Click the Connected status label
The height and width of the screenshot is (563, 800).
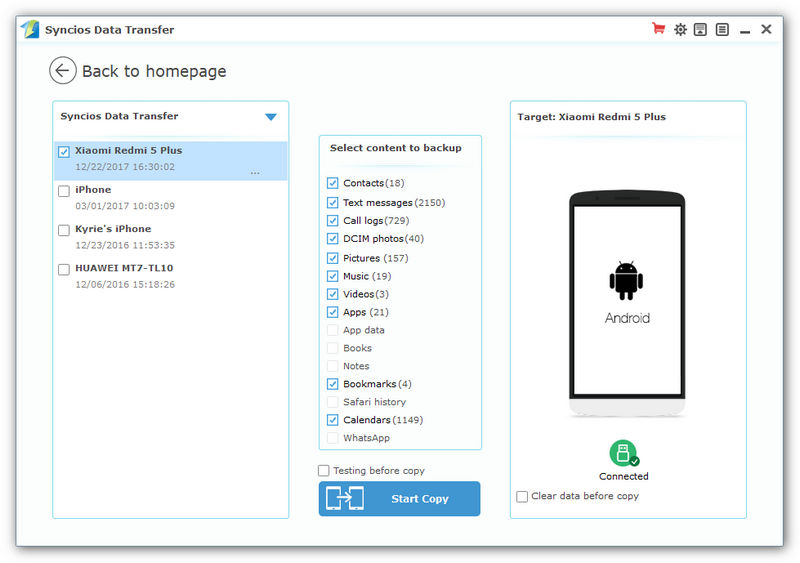click(x=623, y=476)
